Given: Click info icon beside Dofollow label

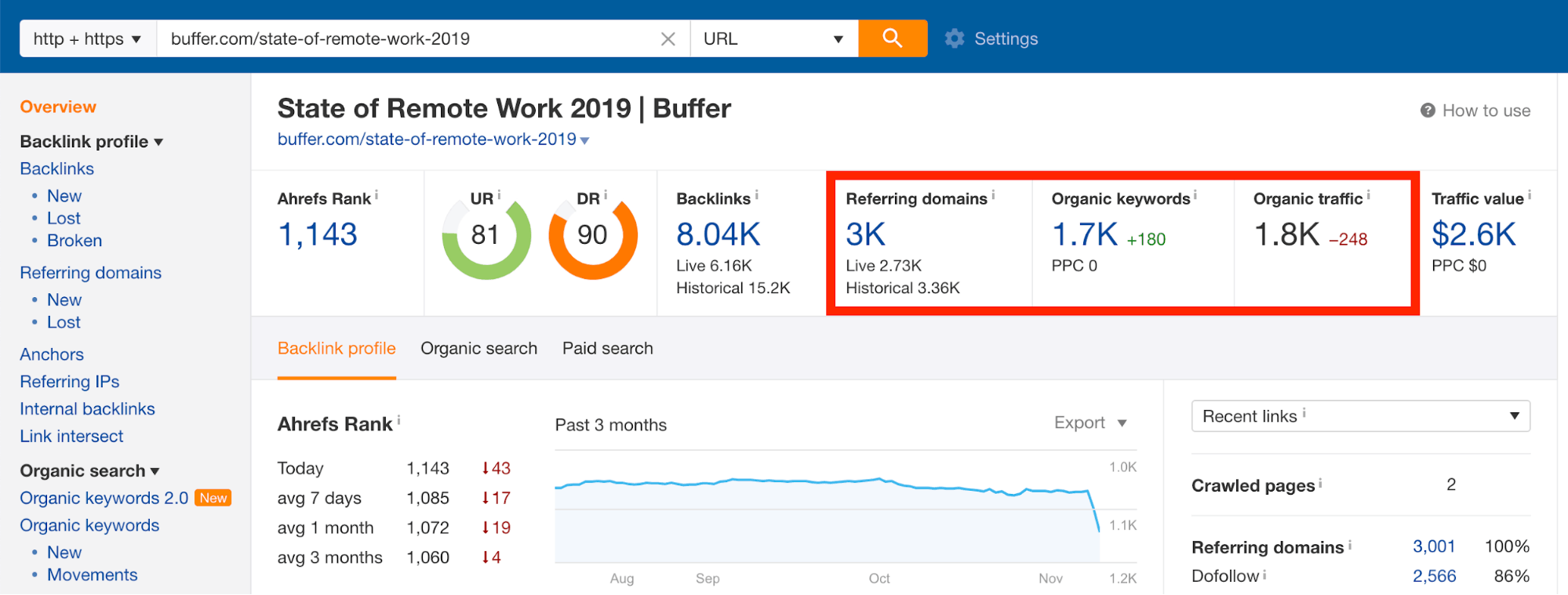Looking at the screenshot, I should pos(1264,575).
